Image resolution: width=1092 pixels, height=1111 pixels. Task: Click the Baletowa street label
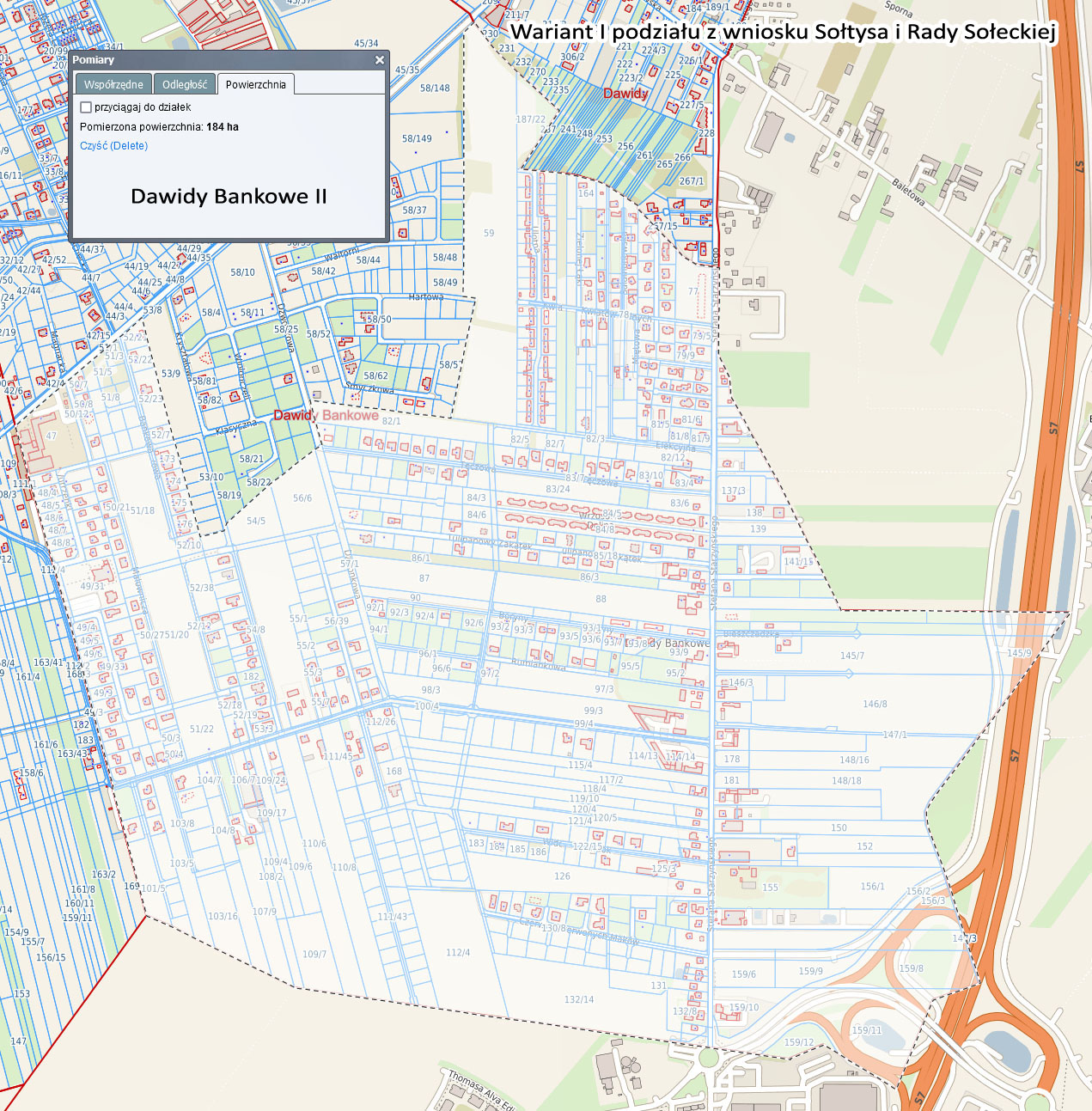pyautogui.click(x=908, y=192)
